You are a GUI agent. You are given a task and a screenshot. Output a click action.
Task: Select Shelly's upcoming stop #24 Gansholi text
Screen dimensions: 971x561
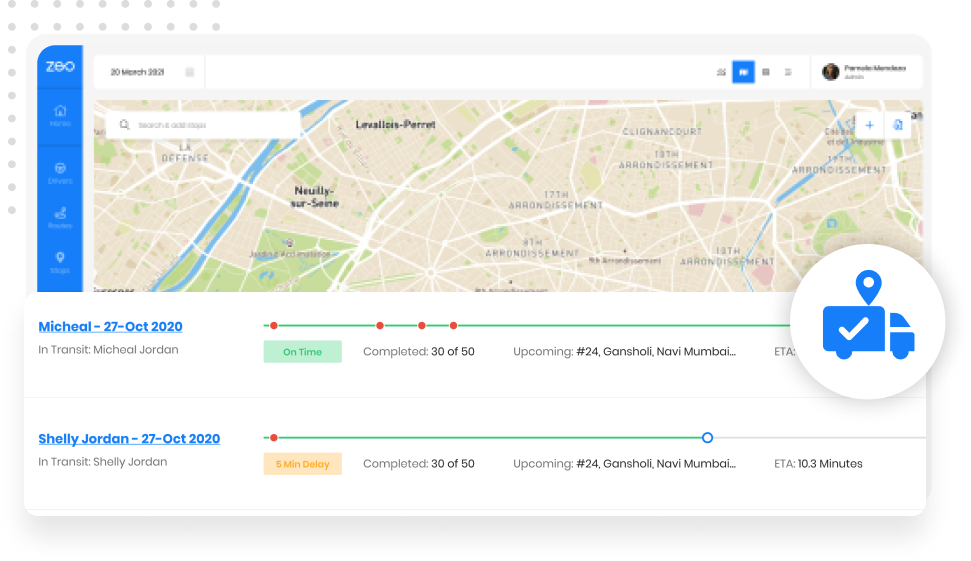coord(624,464)
